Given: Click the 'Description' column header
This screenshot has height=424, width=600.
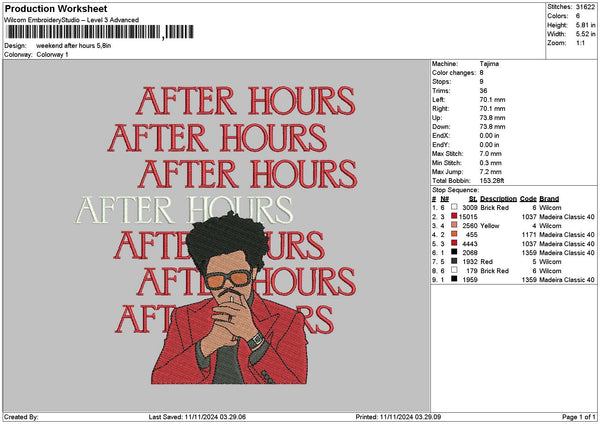Looking at the screenshot, I should click(498, 199).
